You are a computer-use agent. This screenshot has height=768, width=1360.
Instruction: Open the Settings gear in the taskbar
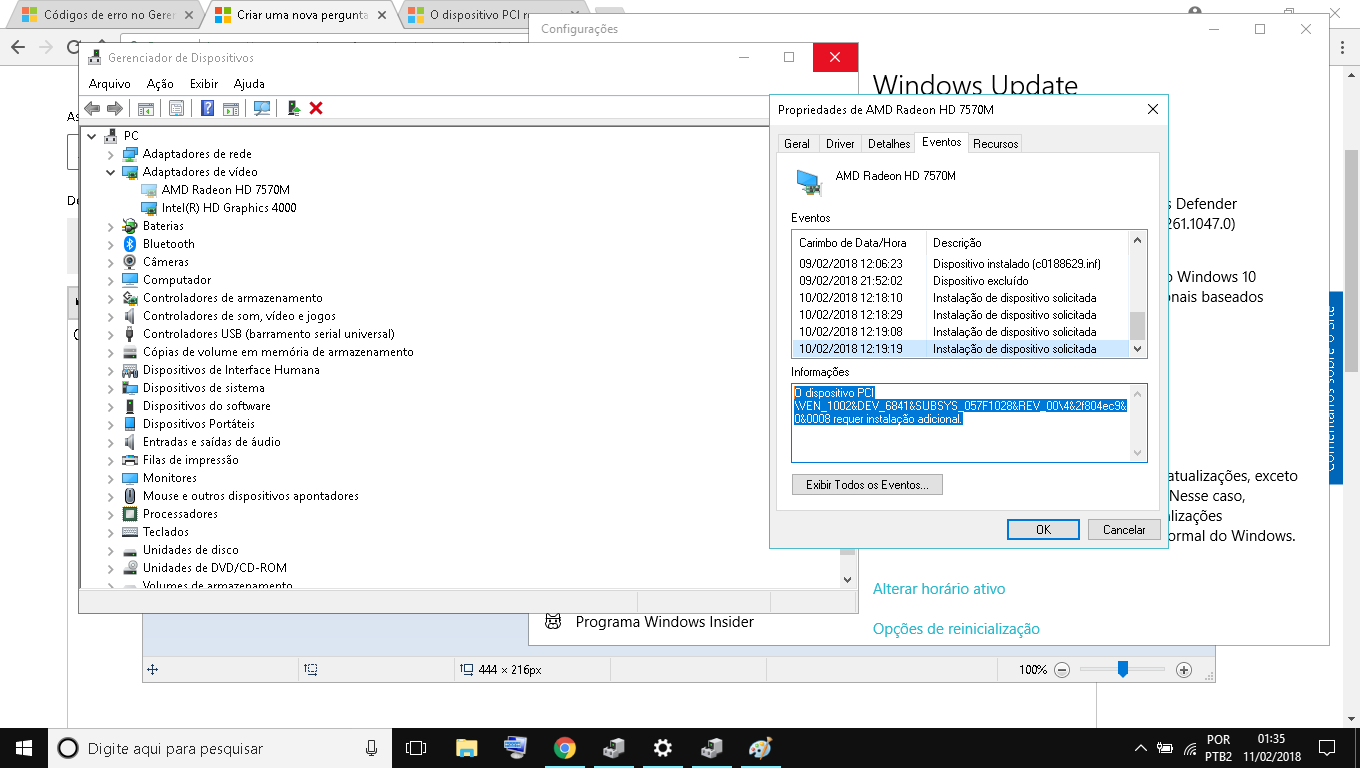(662, 748)
